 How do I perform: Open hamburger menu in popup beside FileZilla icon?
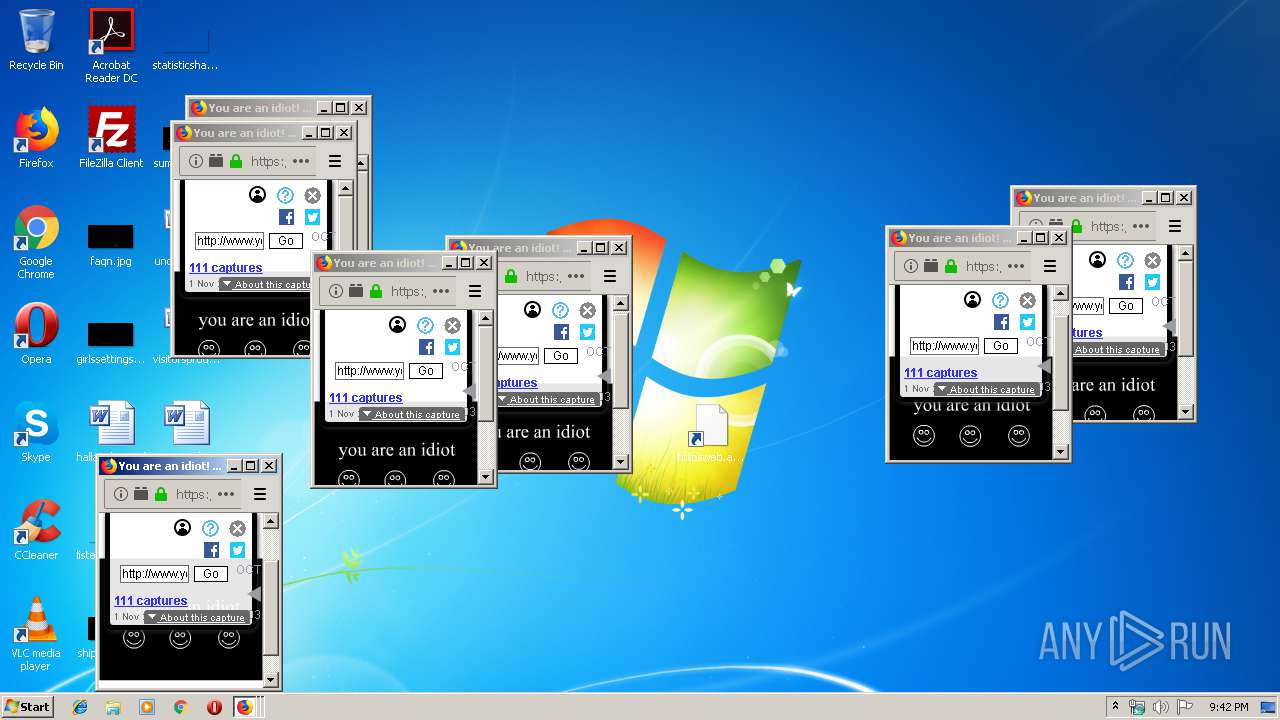(335, 161)
